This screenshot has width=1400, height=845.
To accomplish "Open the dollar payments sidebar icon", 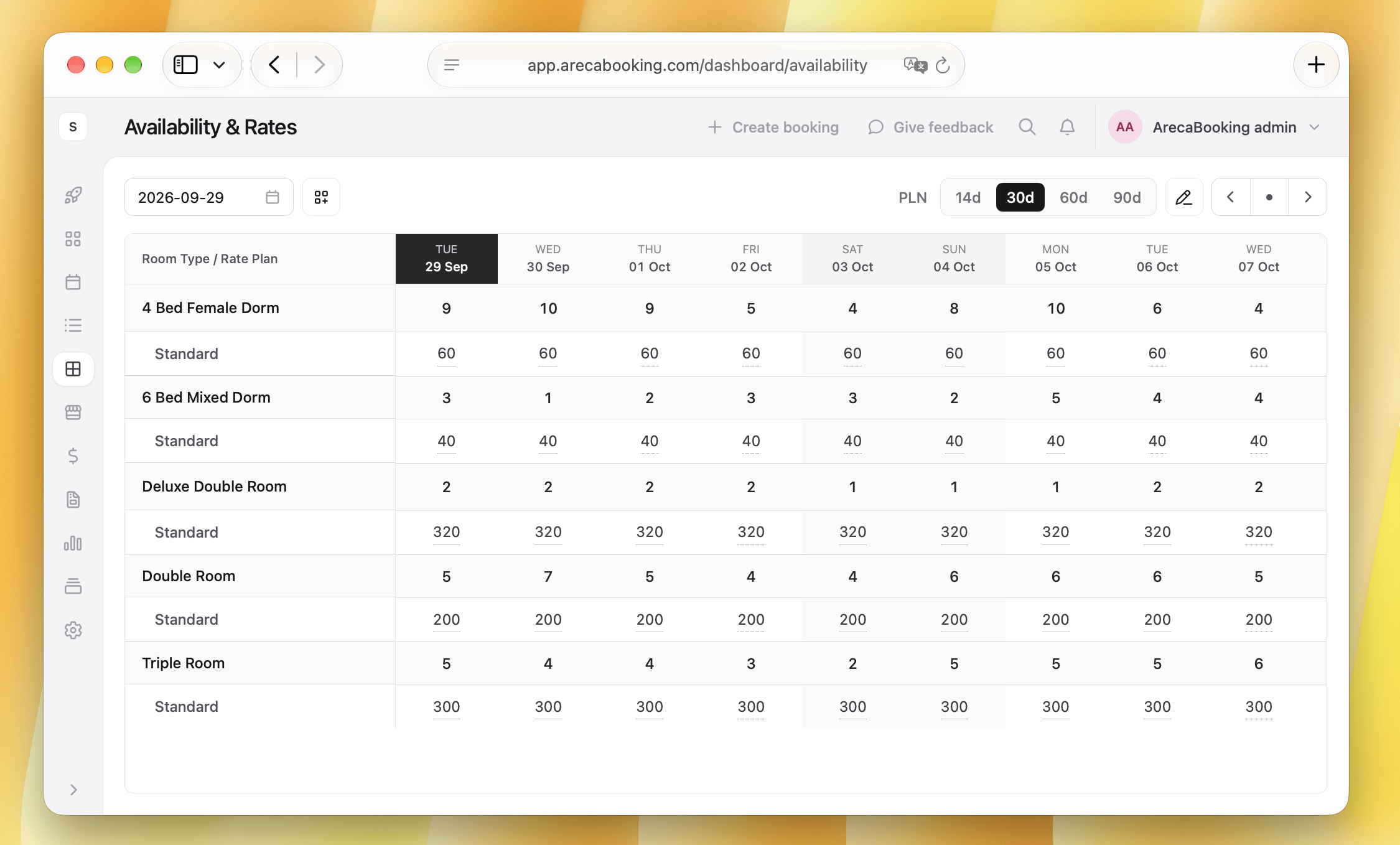I will pyautogui.click(x=73, y=456).
